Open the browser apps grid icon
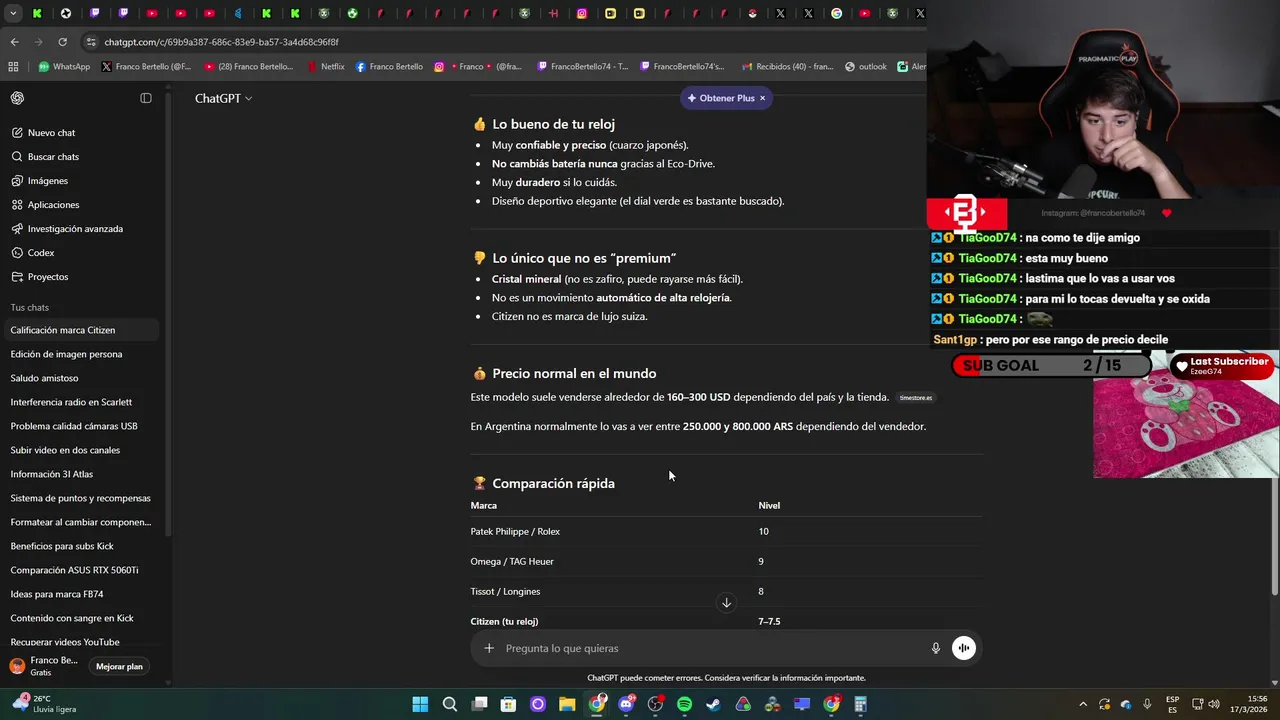 pos(13,67)
